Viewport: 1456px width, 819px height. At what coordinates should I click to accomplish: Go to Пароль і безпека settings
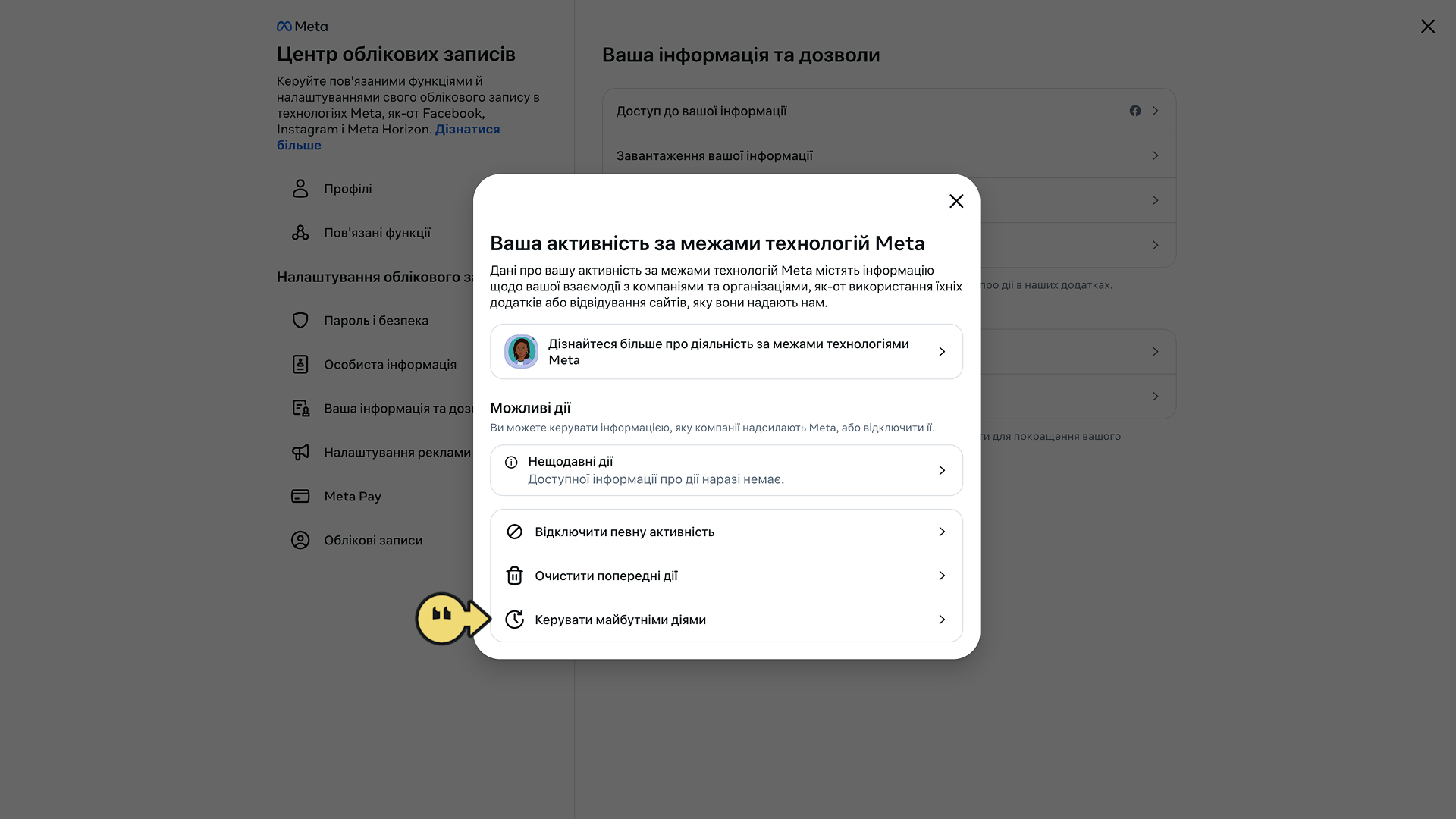click(376, 321)
